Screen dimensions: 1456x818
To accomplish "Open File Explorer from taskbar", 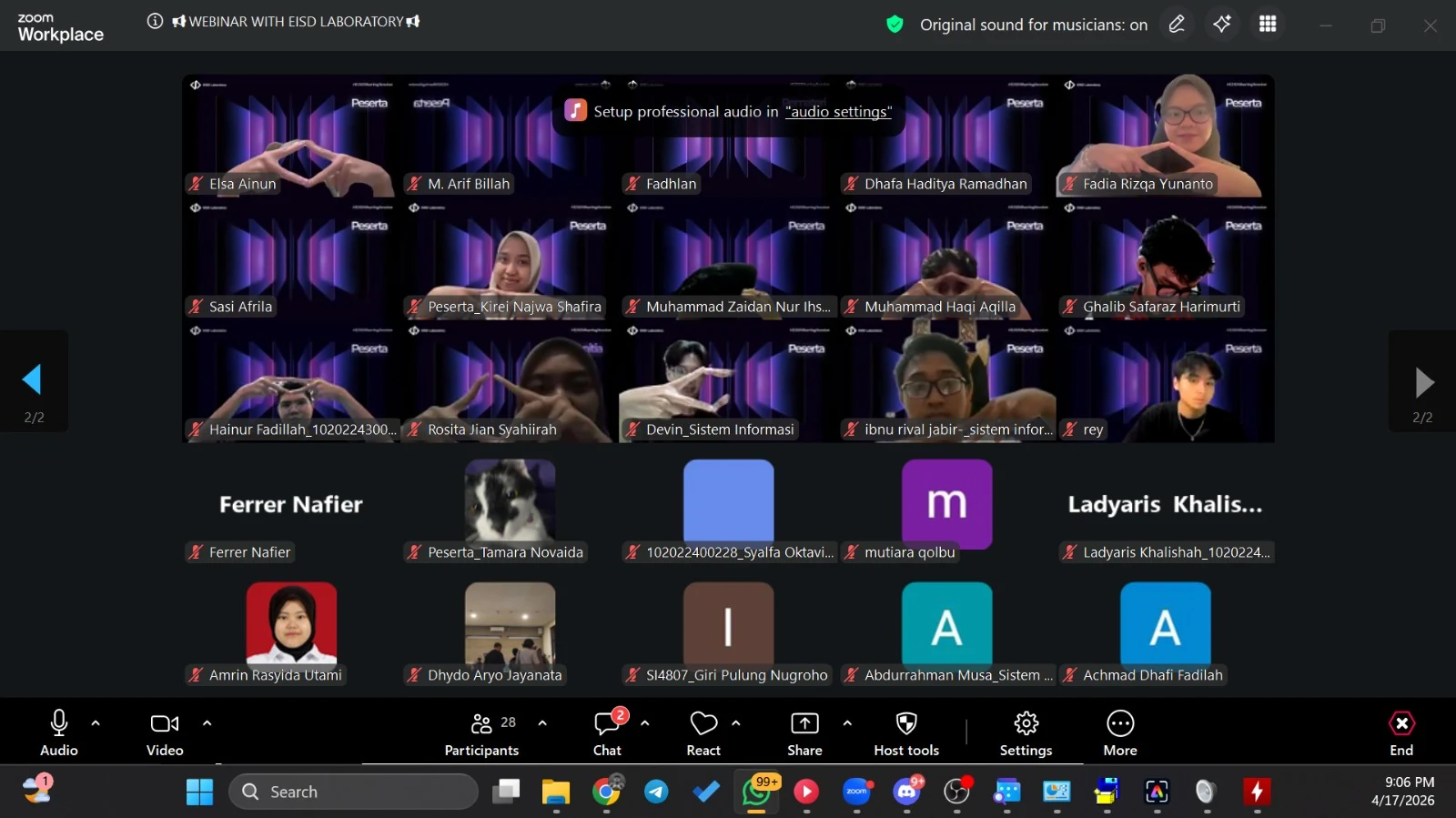I will tap(555, 792).
